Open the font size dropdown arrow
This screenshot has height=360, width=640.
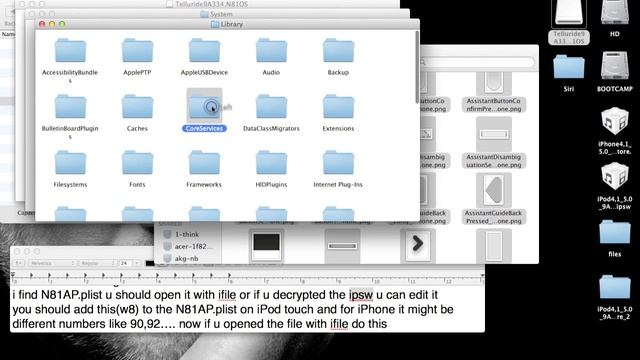(x=137, y=263)
